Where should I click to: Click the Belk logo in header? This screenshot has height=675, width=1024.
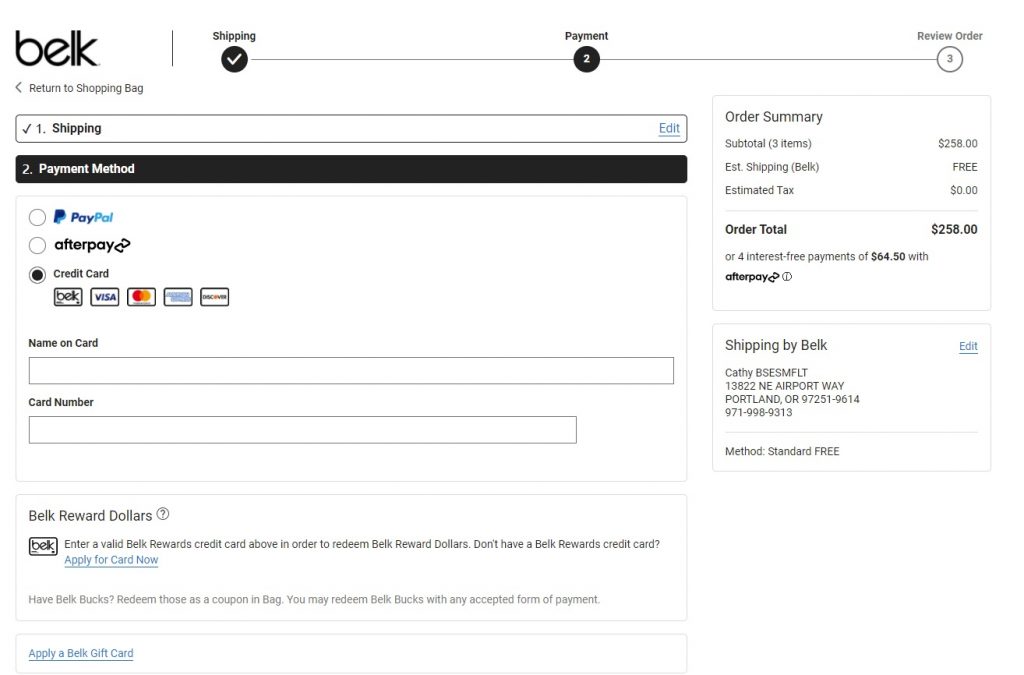[x=57, y=49]
